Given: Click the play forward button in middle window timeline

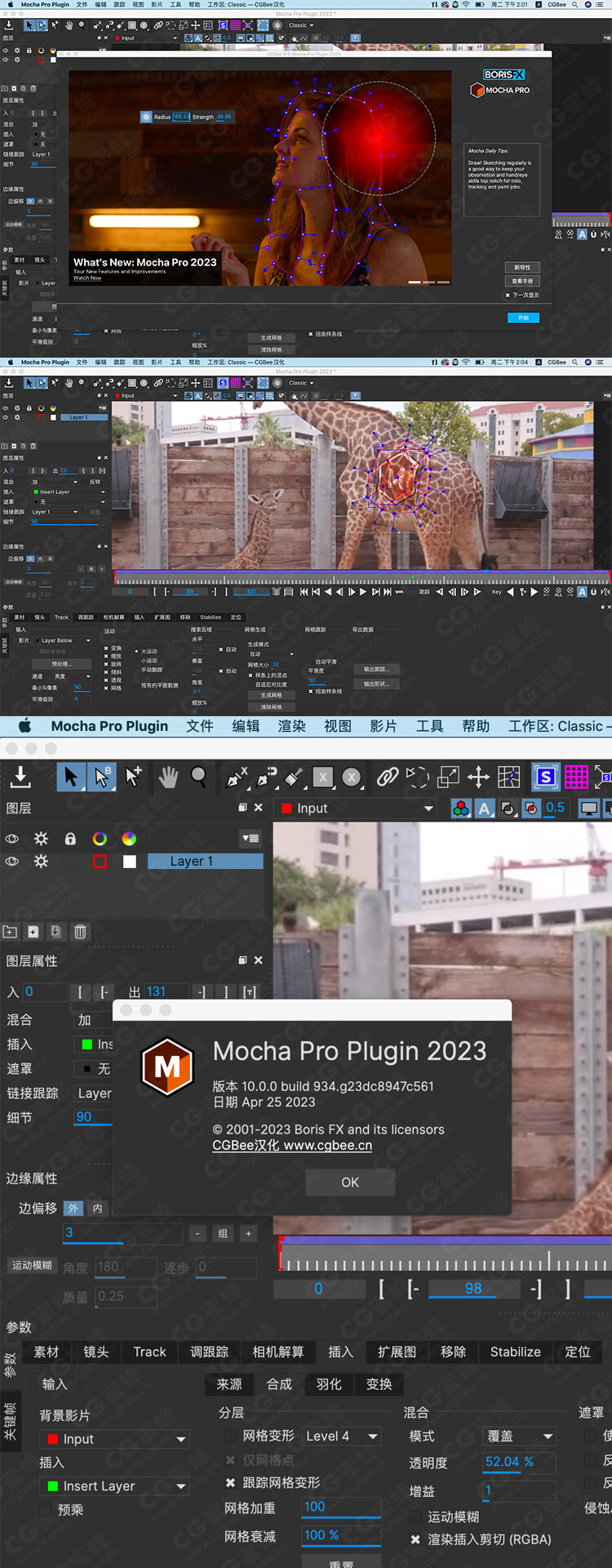Looking at the screenshot, I should coord(363,592).
